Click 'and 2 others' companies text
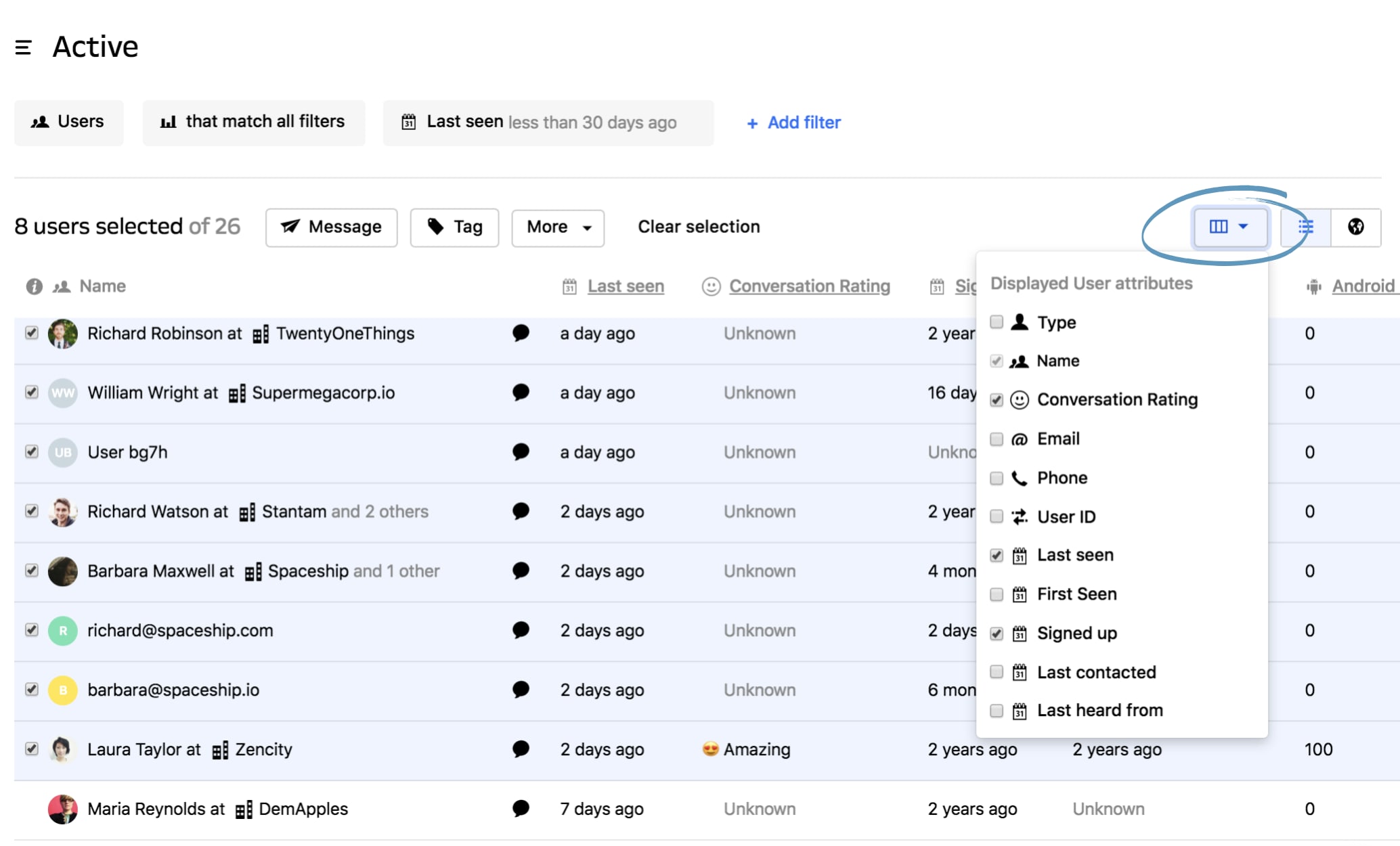Screen dimensions: 1400x846 (x=380, y=512)
